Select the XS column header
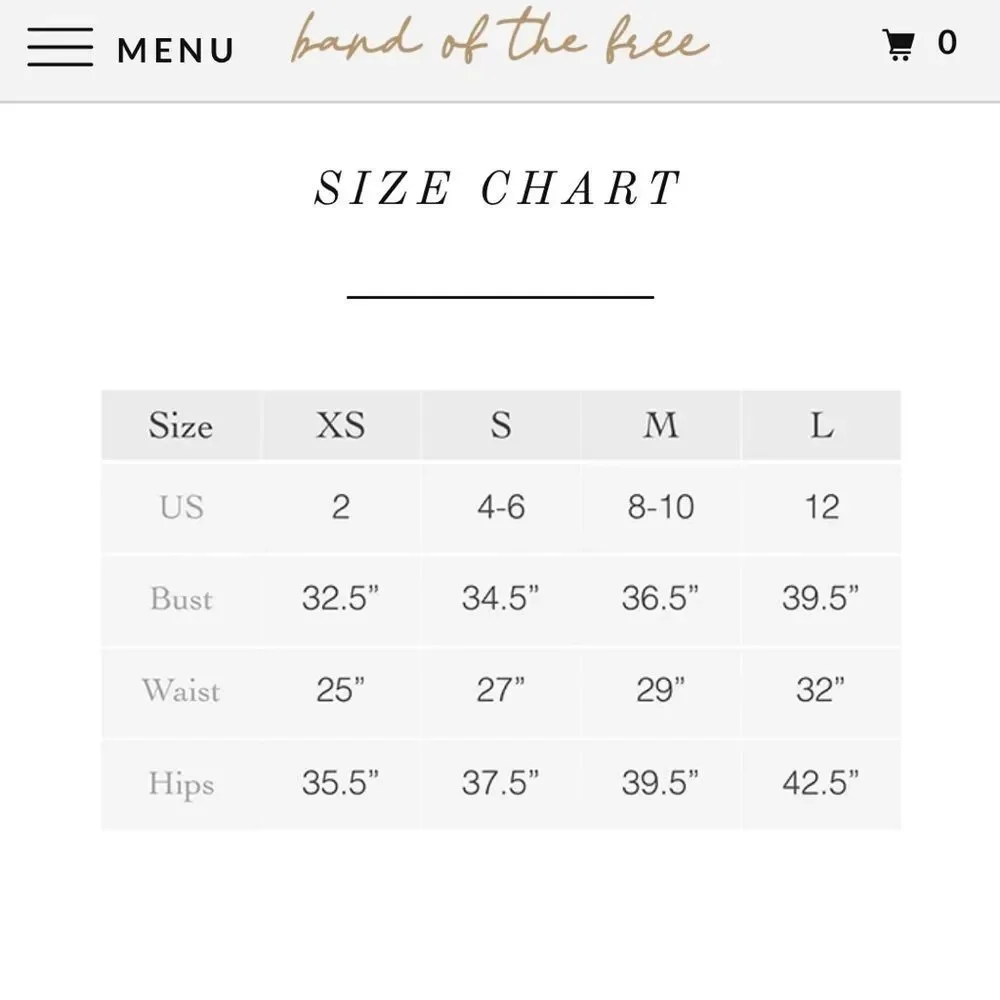The width and height of the screenshot is (1000, 1000). 341,425
